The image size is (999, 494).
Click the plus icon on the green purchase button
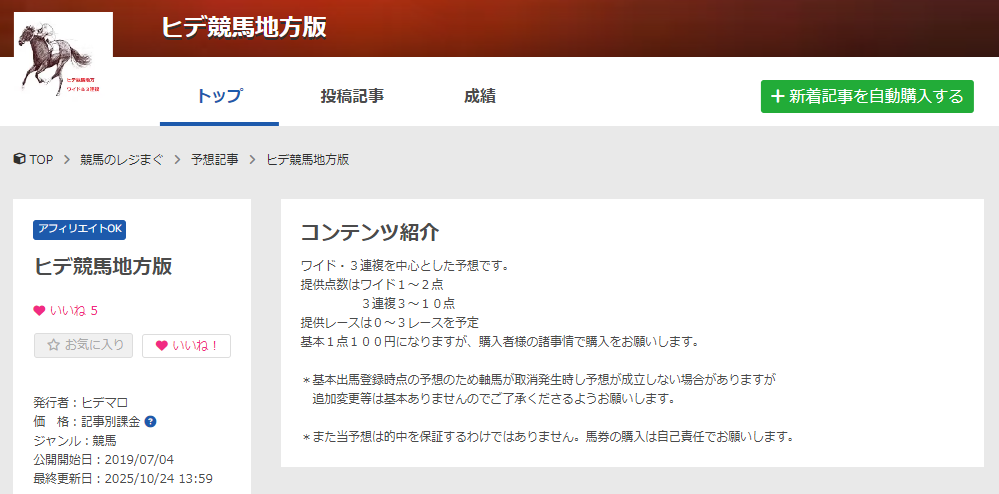[x=777, y=97]
